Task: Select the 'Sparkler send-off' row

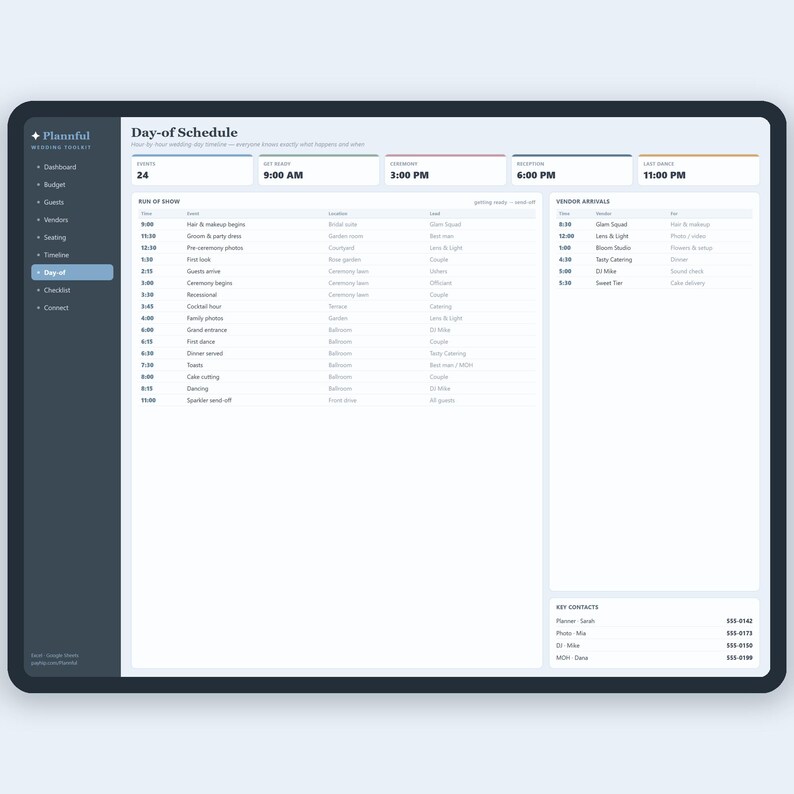Action: click(x=337, y=400)
